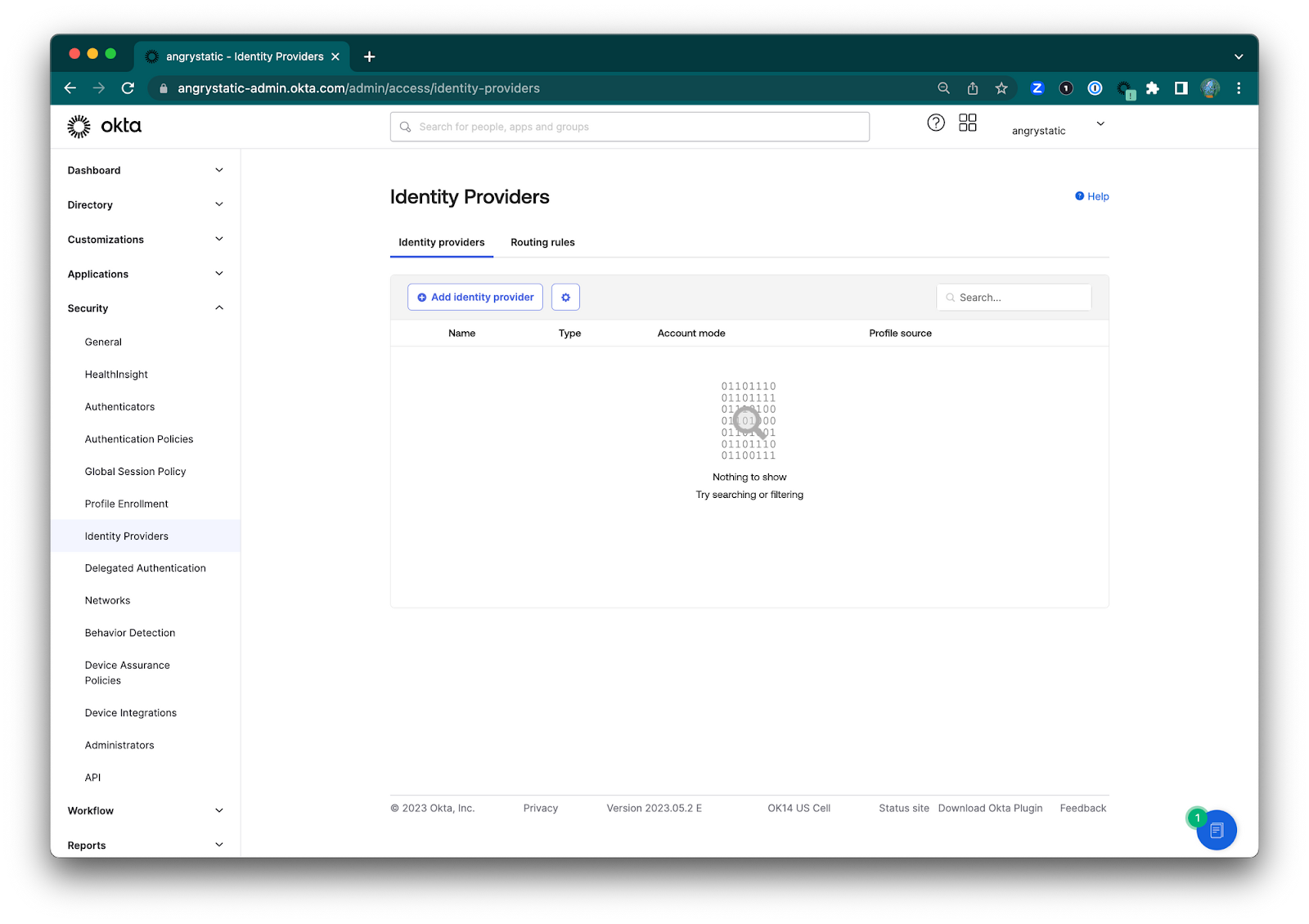Open the angrystatic account dropdown
Image resolution: width=1309 pixels, height=924 pixels.
point(1058,127)
